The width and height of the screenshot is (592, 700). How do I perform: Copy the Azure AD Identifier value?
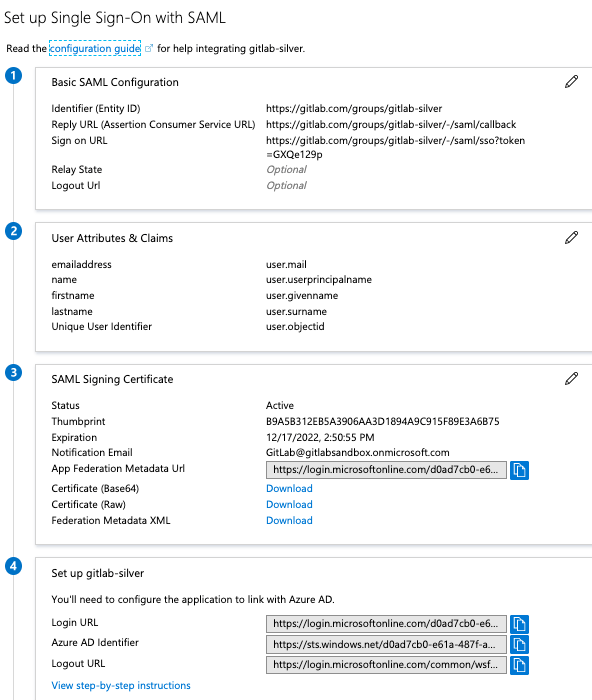(519, 644)
